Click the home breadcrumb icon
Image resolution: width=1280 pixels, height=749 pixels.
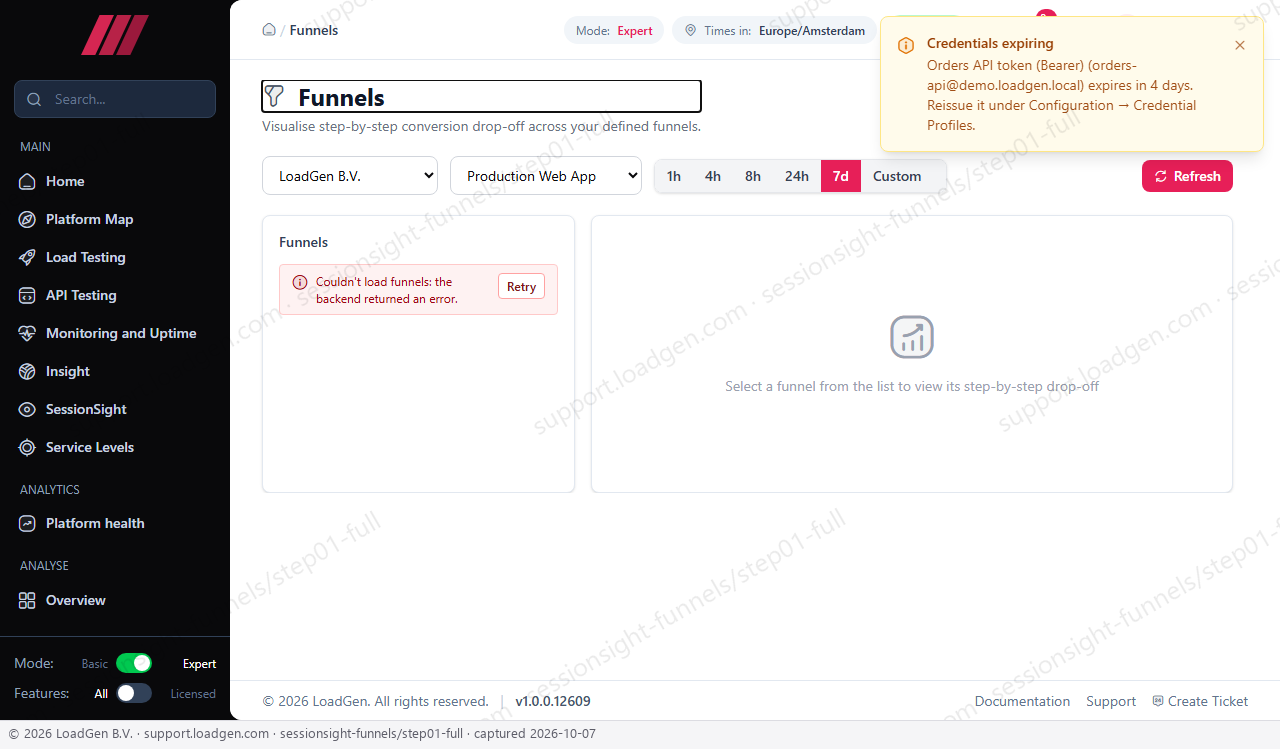(x=269, y=30)
